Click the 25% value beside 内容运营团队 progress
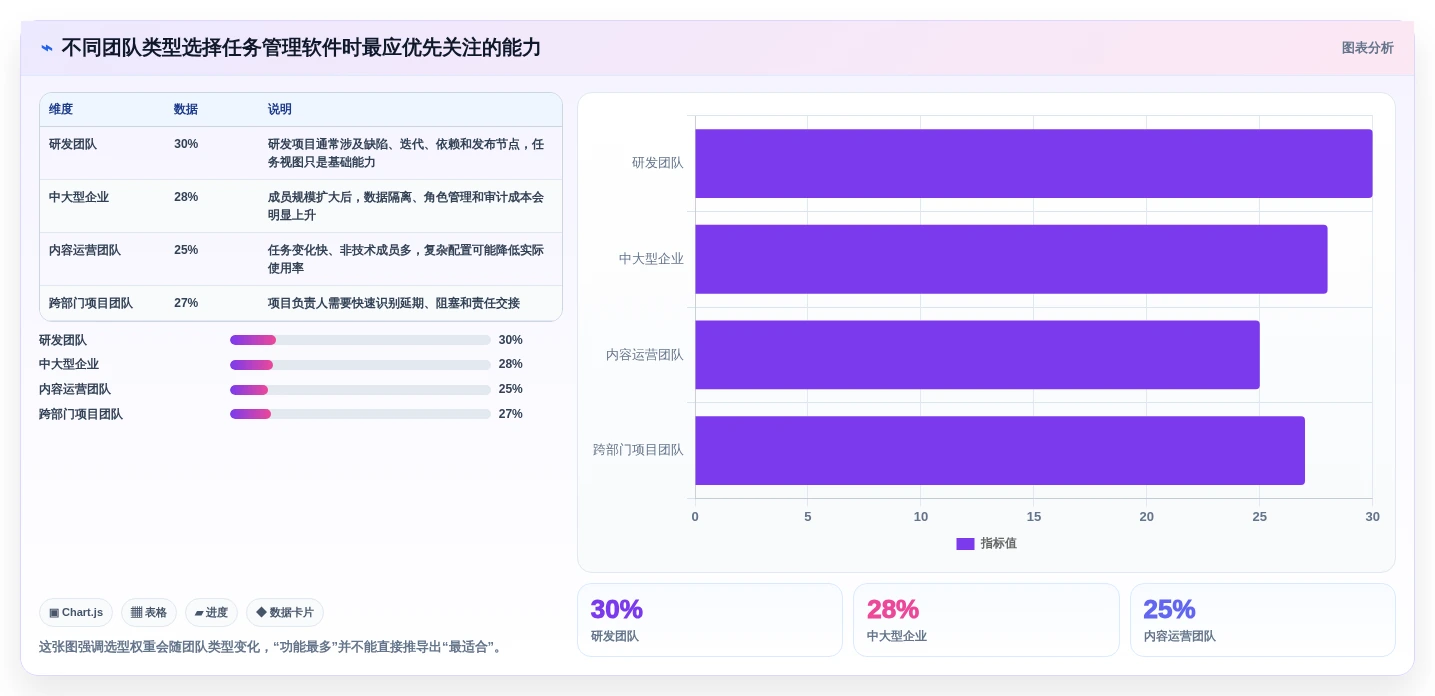Screen dimensions: 1435x696 coord(511,390)
